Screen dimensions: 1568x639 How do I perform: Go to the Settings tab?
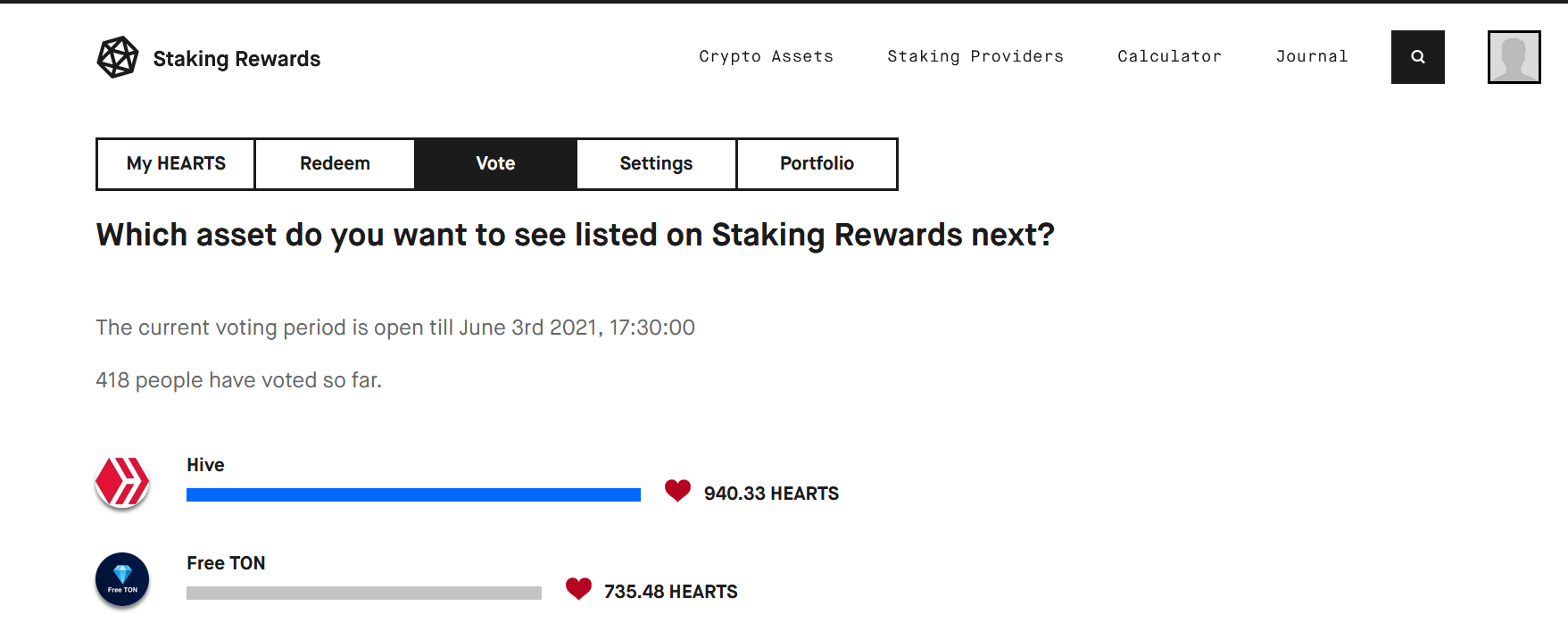click(x=656, y=164)
